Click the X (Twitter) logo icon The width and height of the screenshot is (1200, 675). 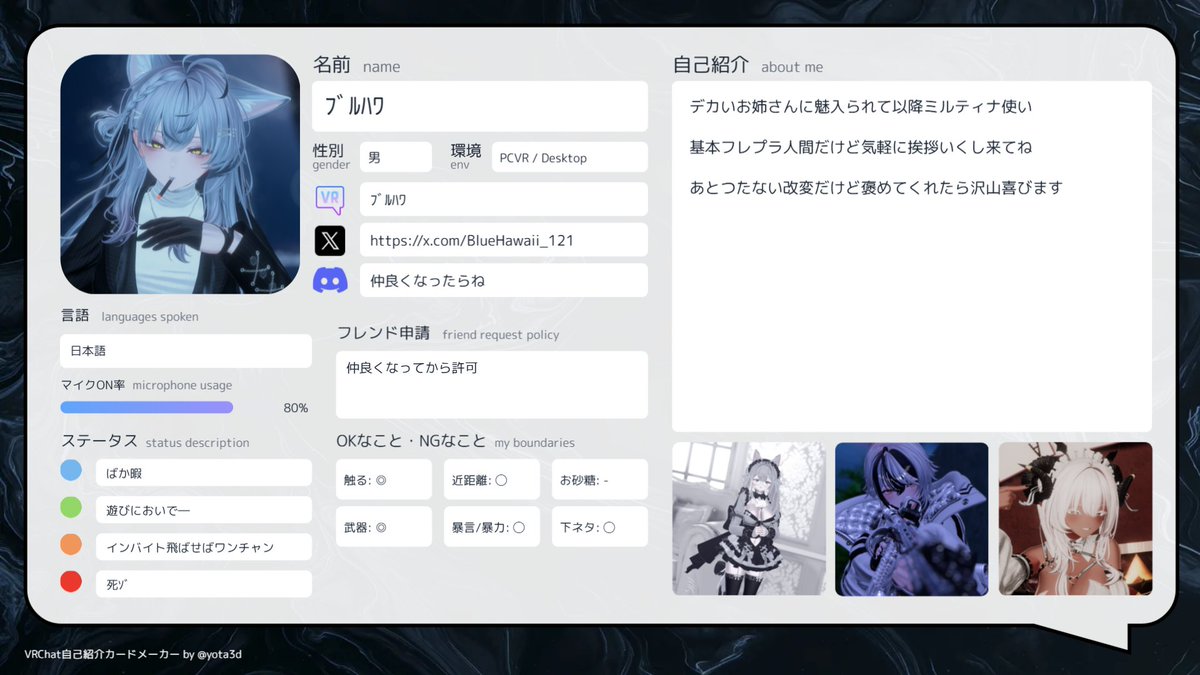pyautogui.click(x=330, y=240)
